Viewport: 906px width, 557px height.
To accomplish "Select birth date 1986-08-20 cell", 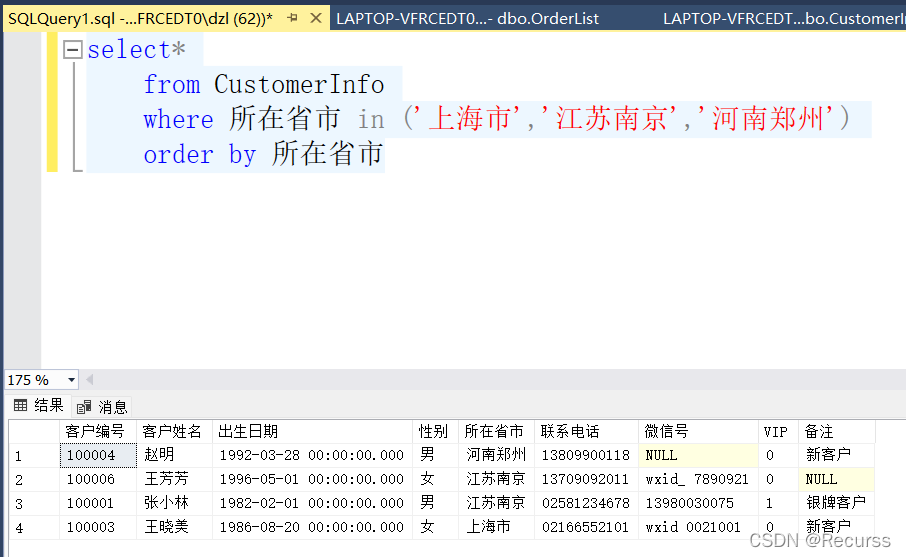I will (313, 527).
